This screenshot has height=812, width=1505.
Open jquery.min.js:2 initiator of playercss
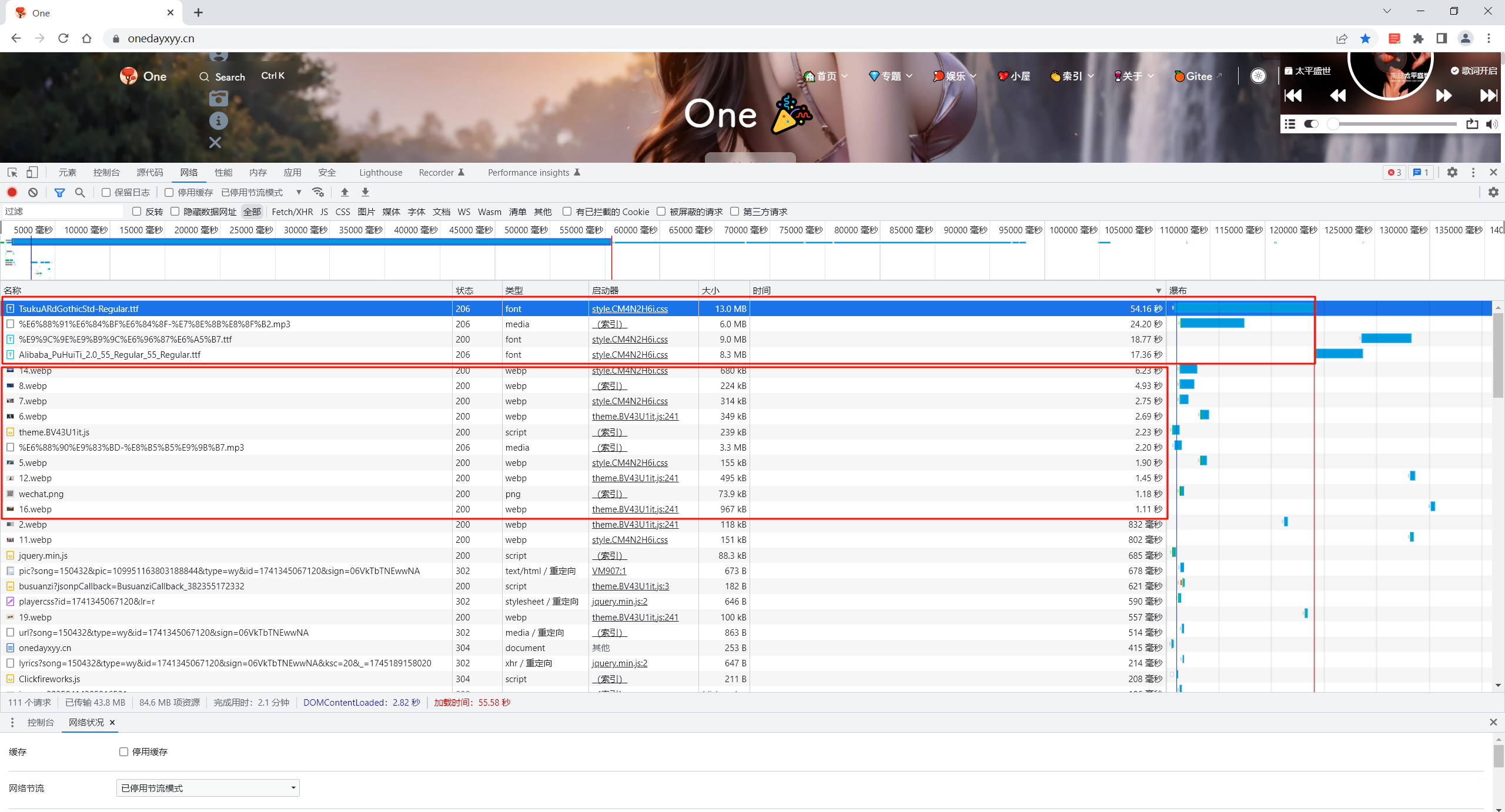point(620,601)
